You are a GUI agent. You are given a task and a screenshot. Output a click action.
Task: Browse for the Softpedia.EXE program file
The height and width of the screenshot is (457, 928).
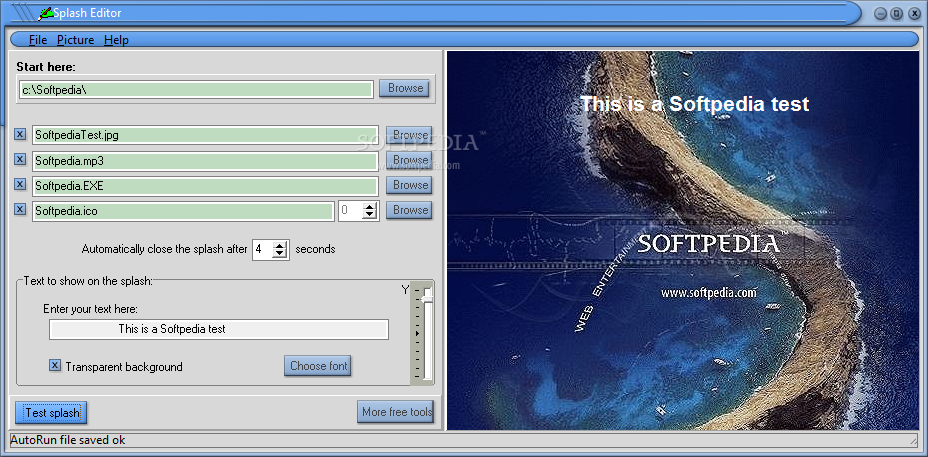409,185
